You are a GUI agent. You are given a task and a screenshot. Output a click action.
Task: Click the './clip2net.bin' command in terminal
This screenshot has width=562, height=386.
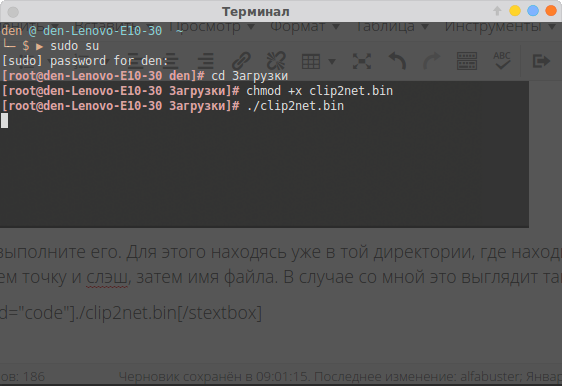pos(295,106)
